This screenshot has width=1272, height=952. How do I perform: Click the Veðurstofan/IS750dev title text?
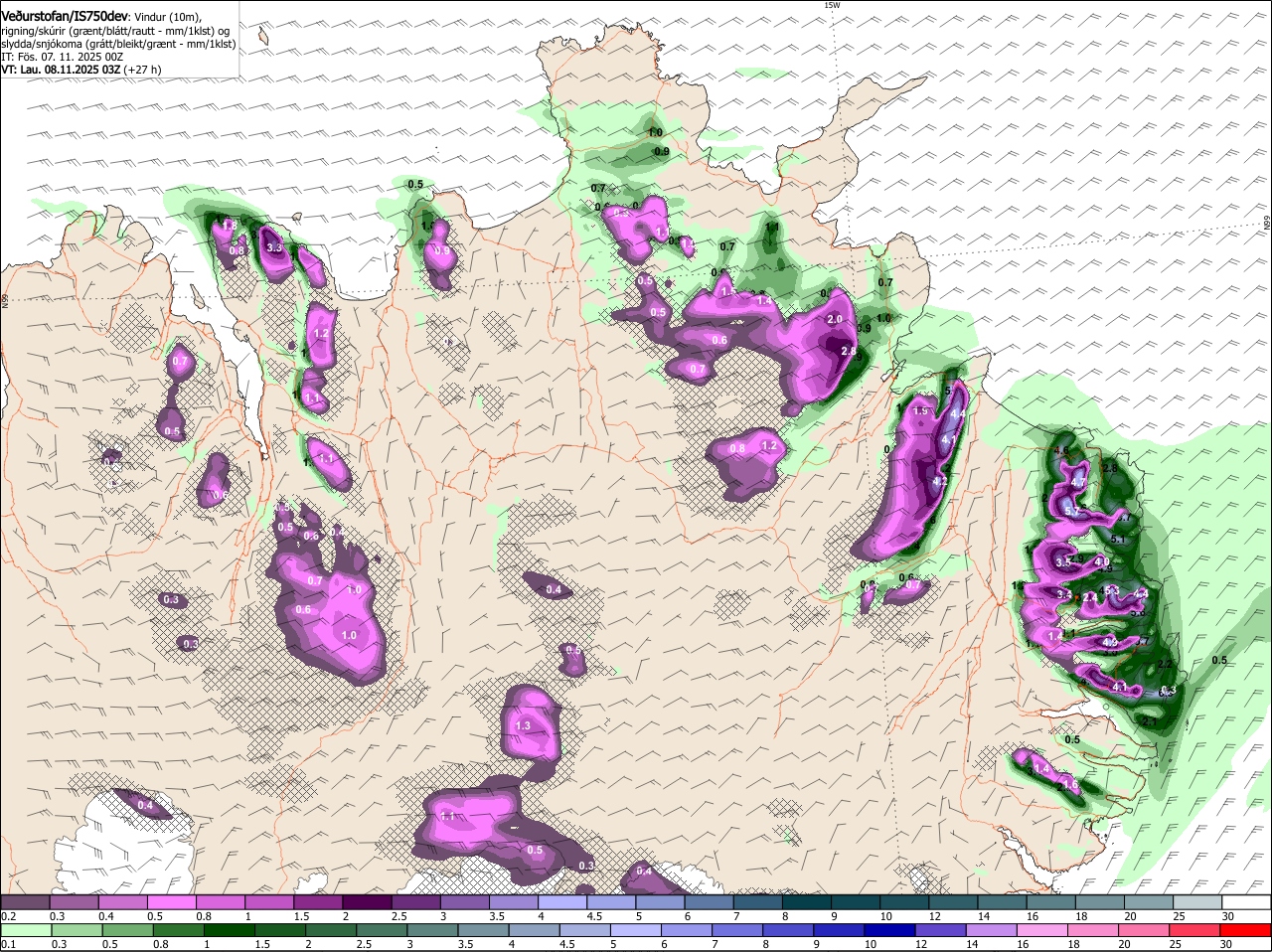[x=65, y=15]
